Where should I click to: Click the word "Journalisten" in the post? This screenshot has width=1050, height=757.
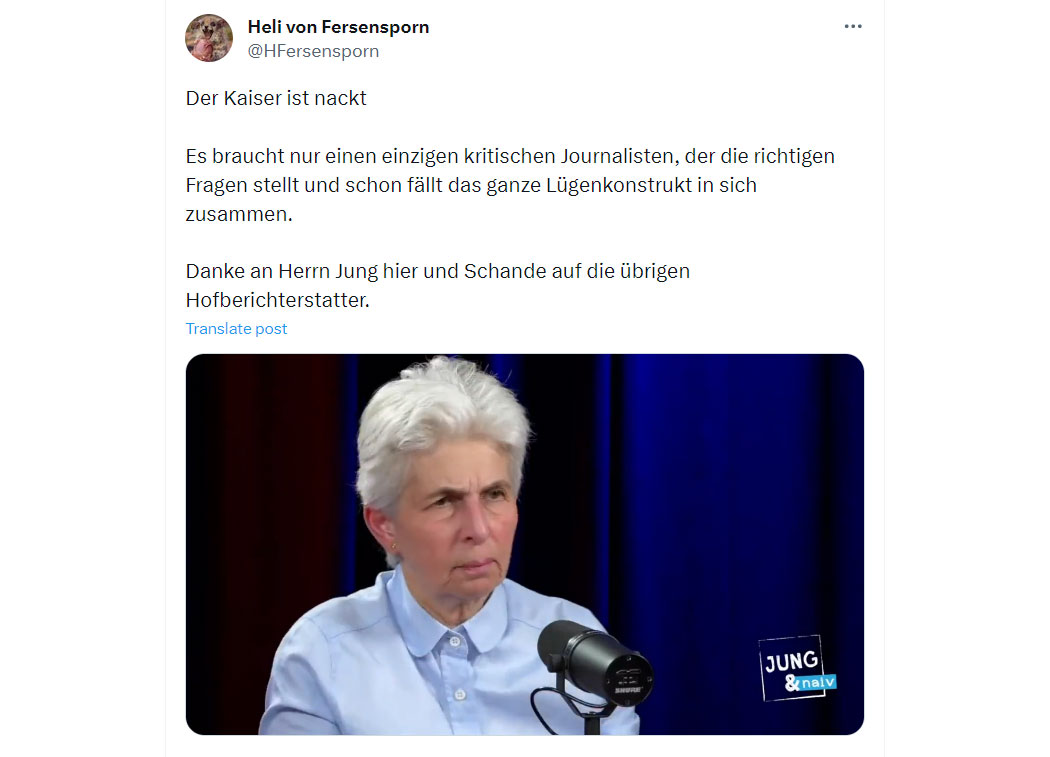(619, 156)
